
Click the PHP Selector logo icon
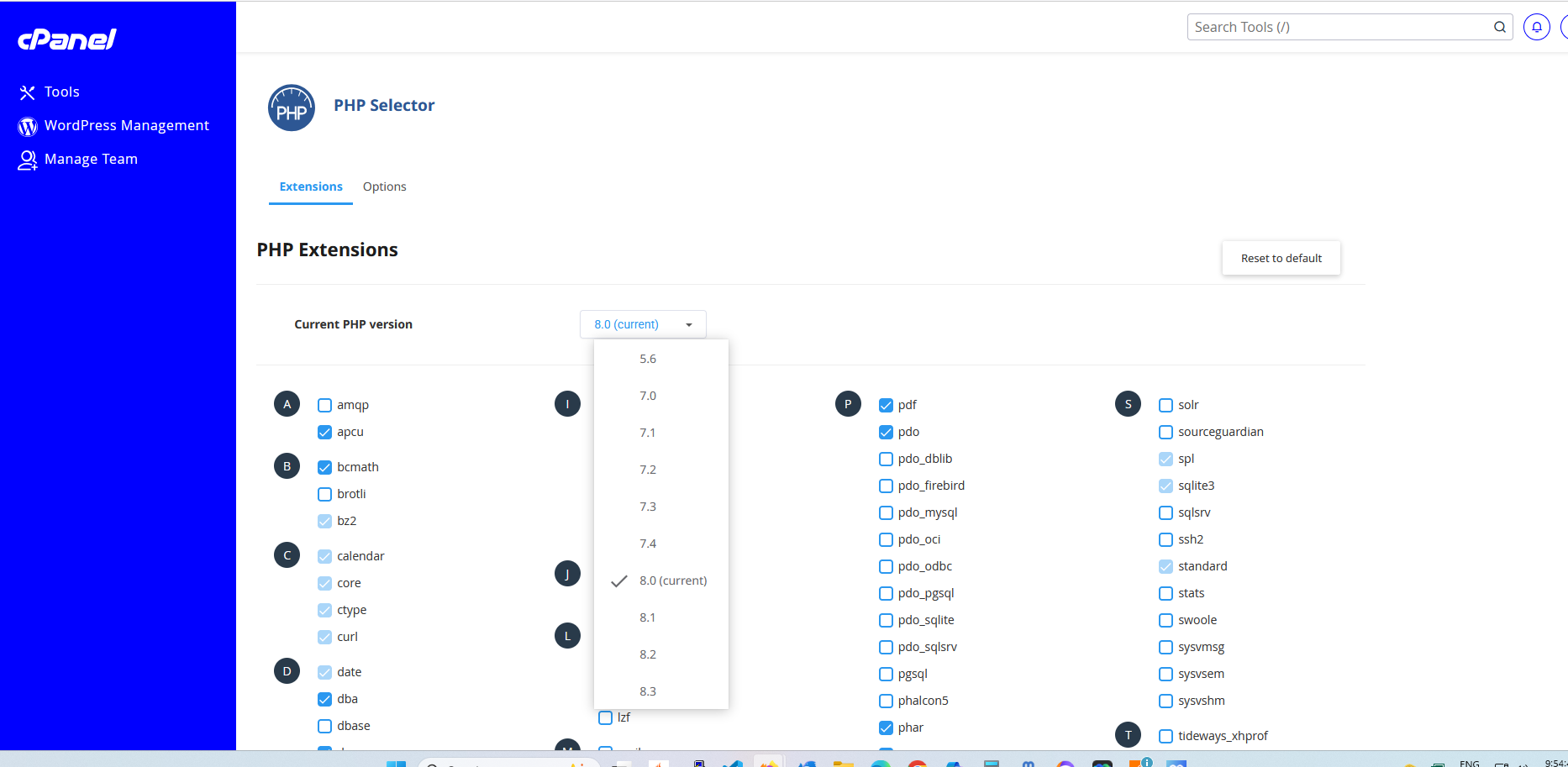pyautogui.click(x=291, y=108)
